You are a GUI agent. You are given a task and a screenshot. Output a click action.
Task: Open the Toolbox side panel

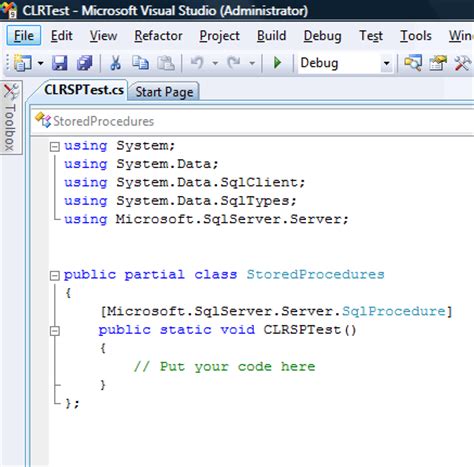point(11,118)
